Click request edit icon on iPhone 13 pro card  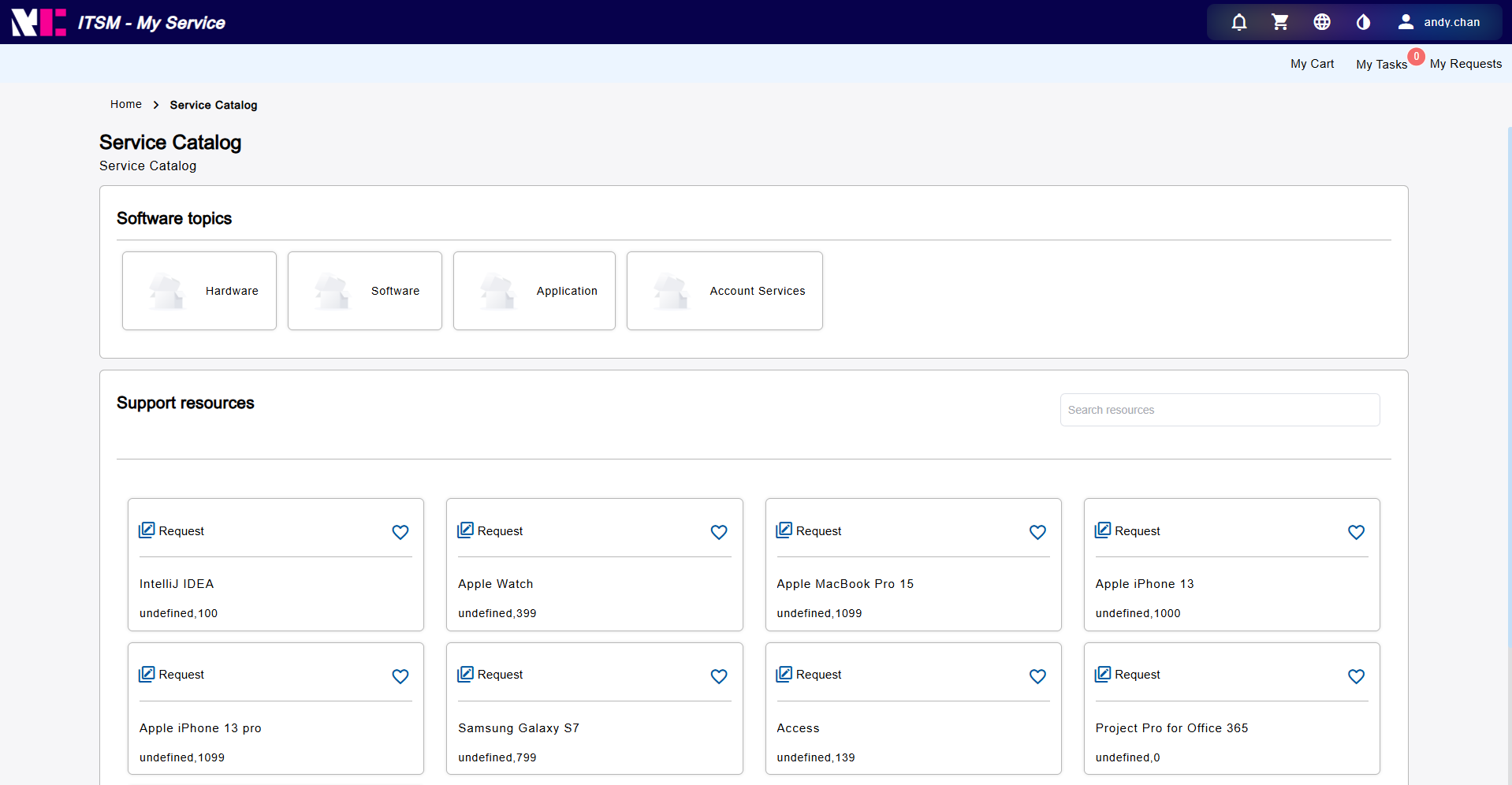[147, 674]
